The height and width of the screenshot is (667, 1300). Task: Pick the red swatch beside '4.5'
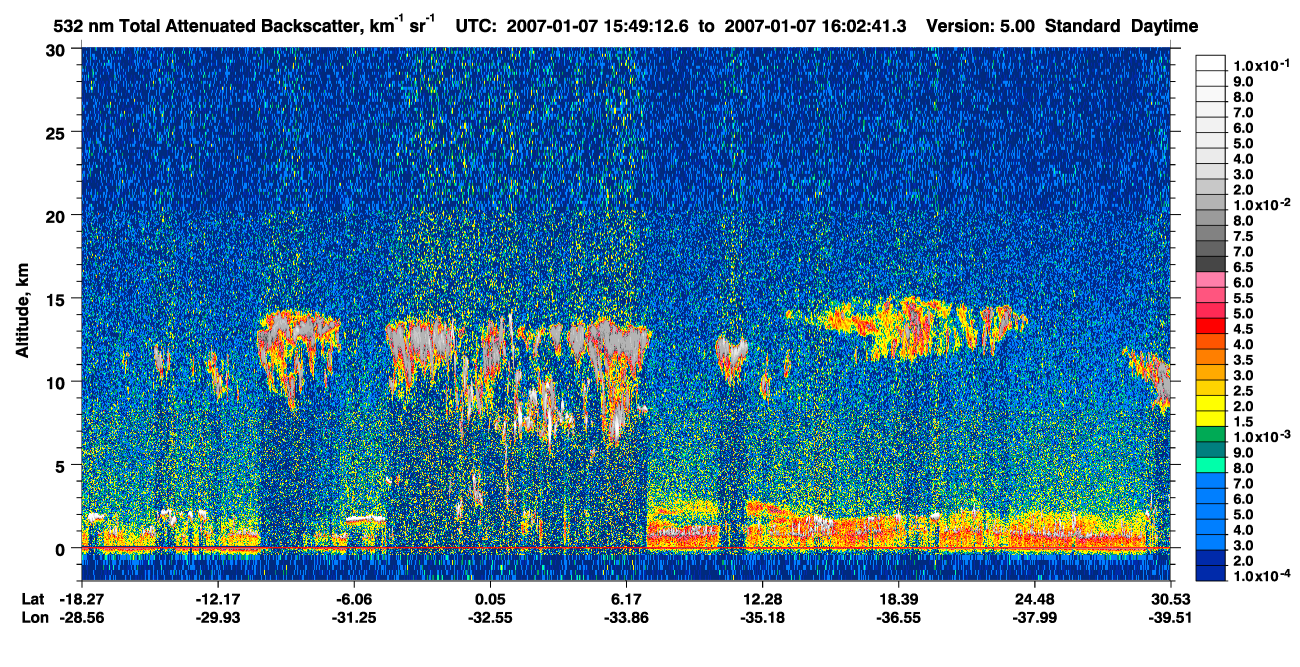(1210, 326)
